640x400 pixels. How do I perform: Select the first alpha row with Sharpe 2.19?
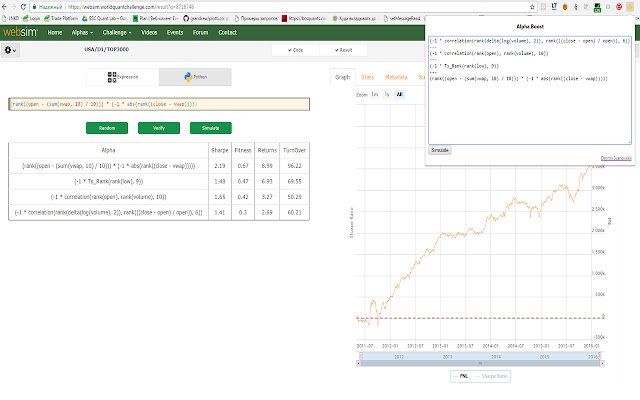click(159, 166)
